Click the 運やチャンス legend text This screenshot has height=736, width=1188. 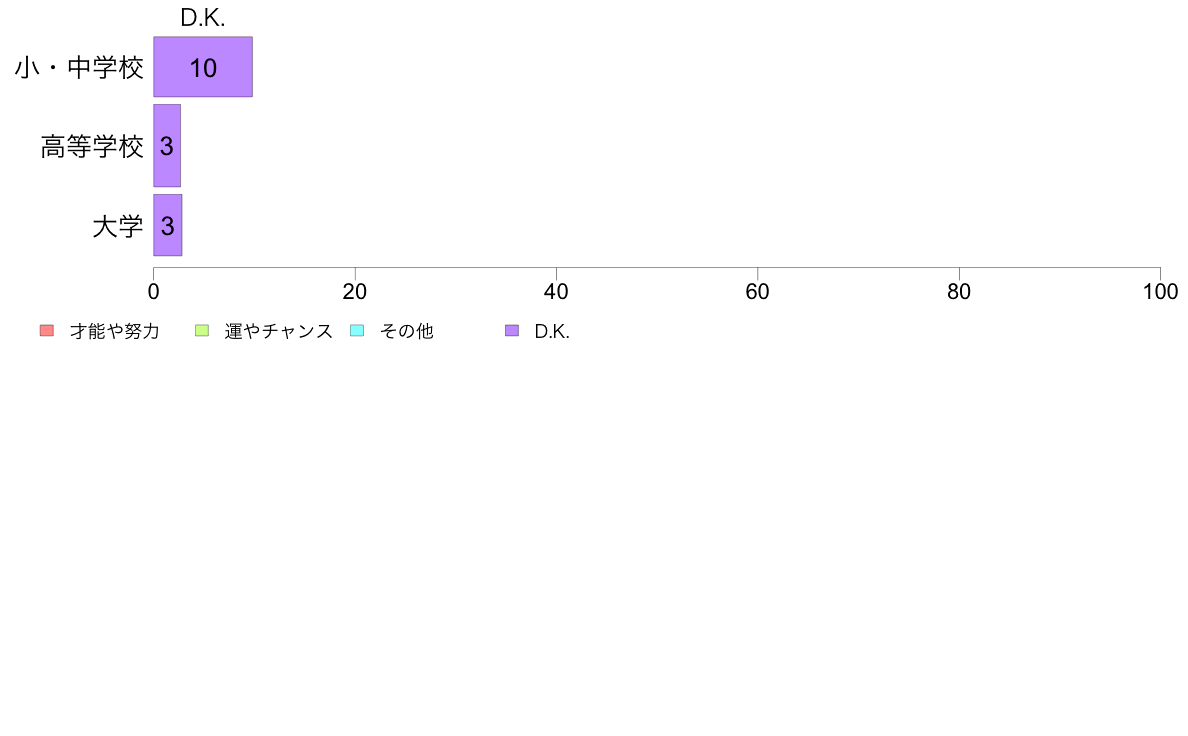pyautogui.click(x=278, y=331)
